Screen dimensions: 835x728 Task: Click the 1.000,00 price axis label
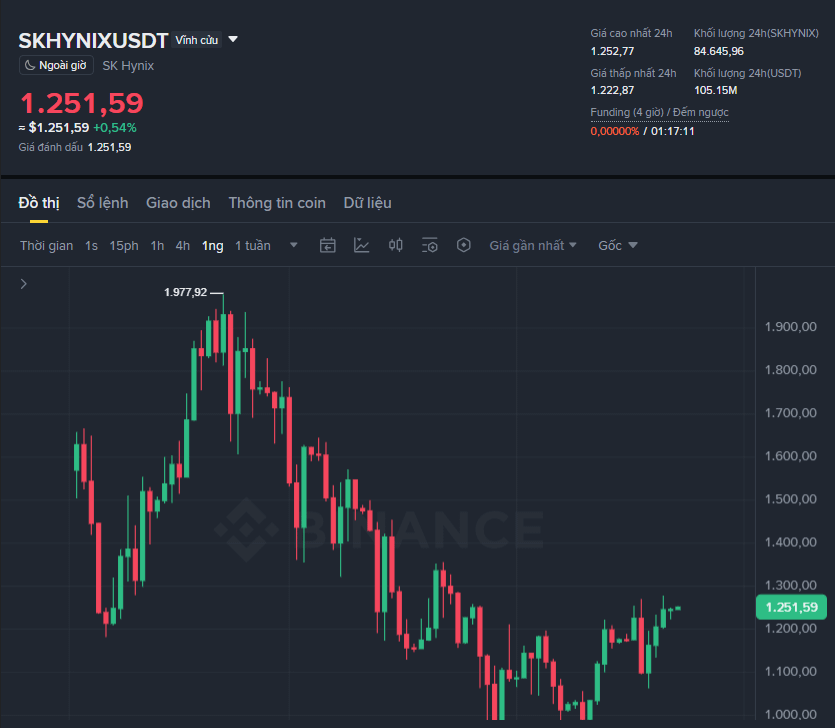(x=790, y=714)
